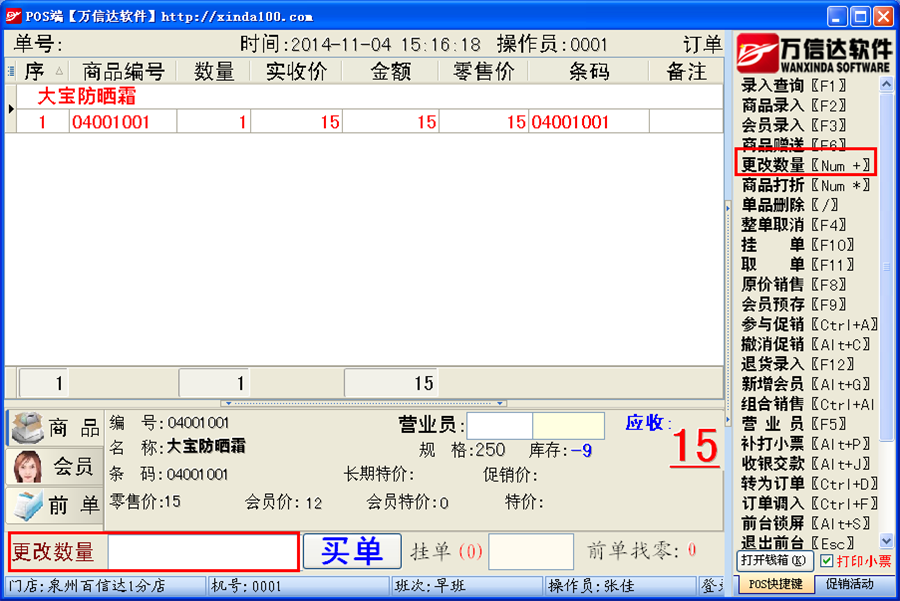Click the 商品 button with the box icon
The height and width of the screenshot is (601, 900).
(x=55, y=428)
